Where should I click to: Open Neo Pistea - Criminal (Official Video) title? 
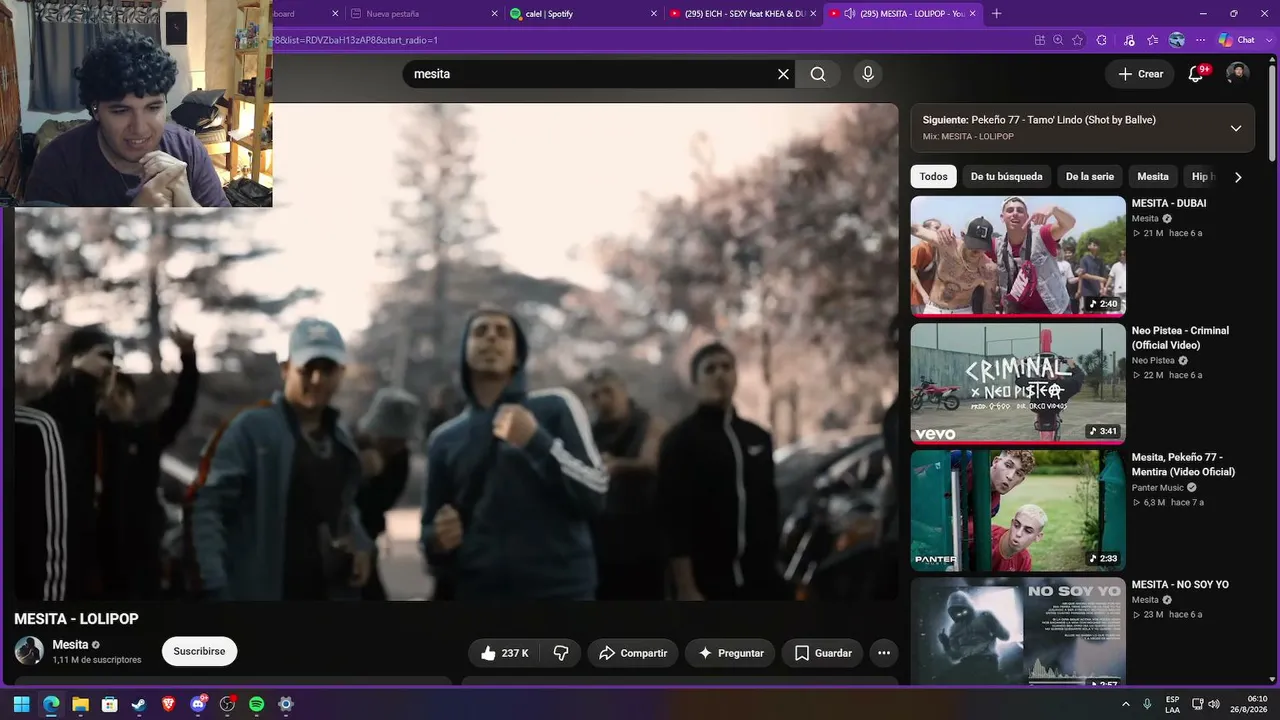click(x=1180, y=338)
